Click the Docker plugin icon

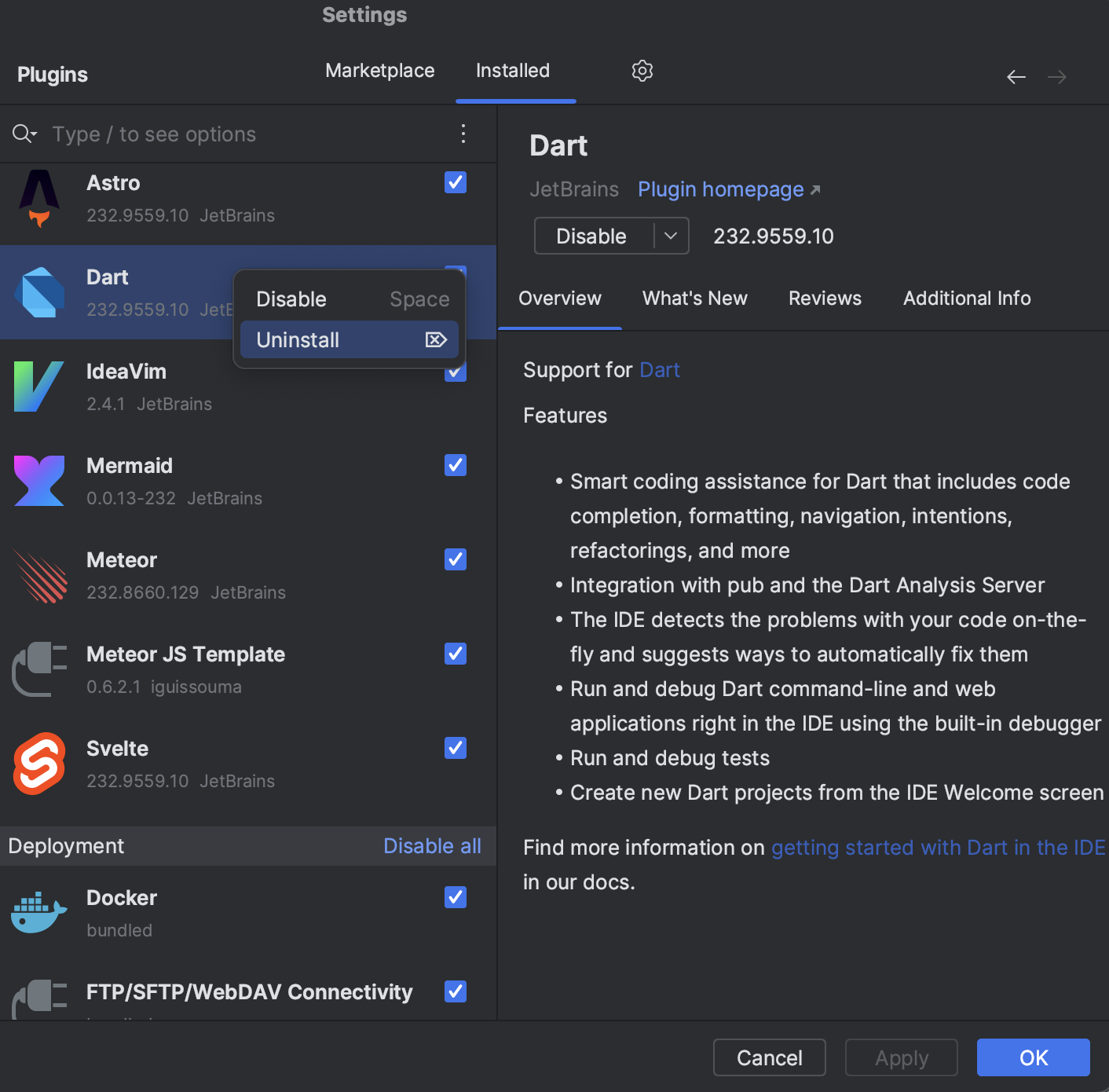click(38, 912)
